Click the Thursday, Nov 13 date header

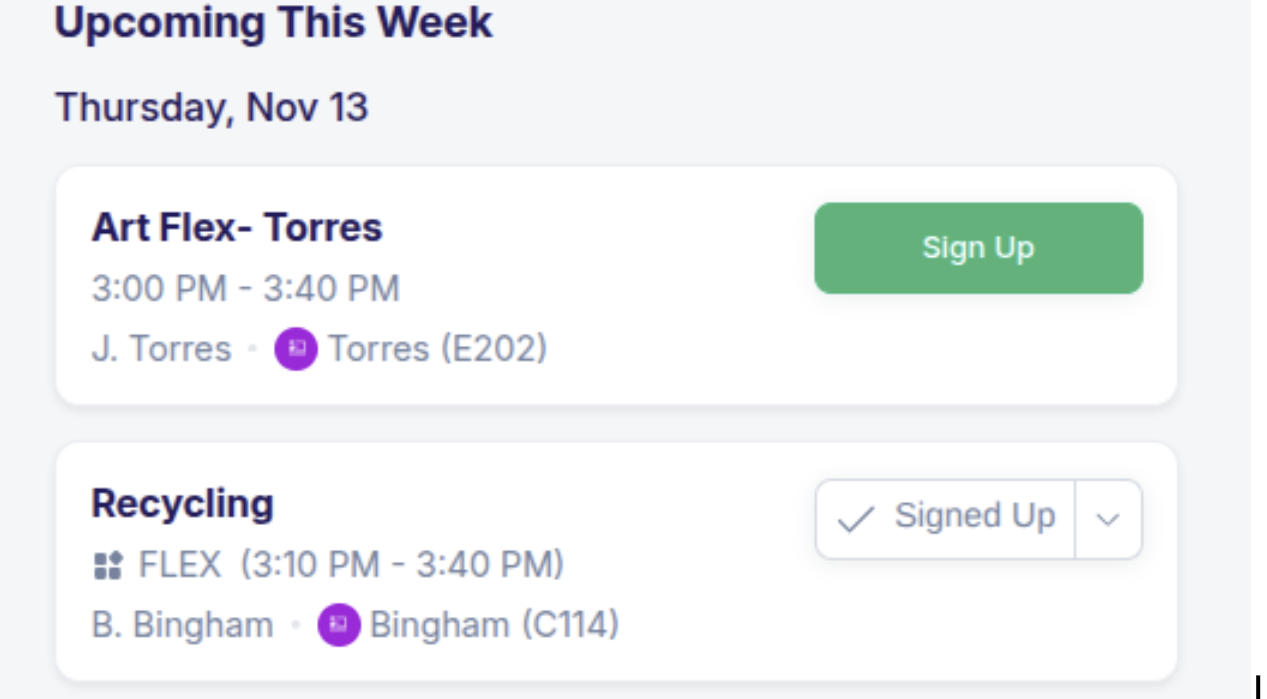(212, 107)
